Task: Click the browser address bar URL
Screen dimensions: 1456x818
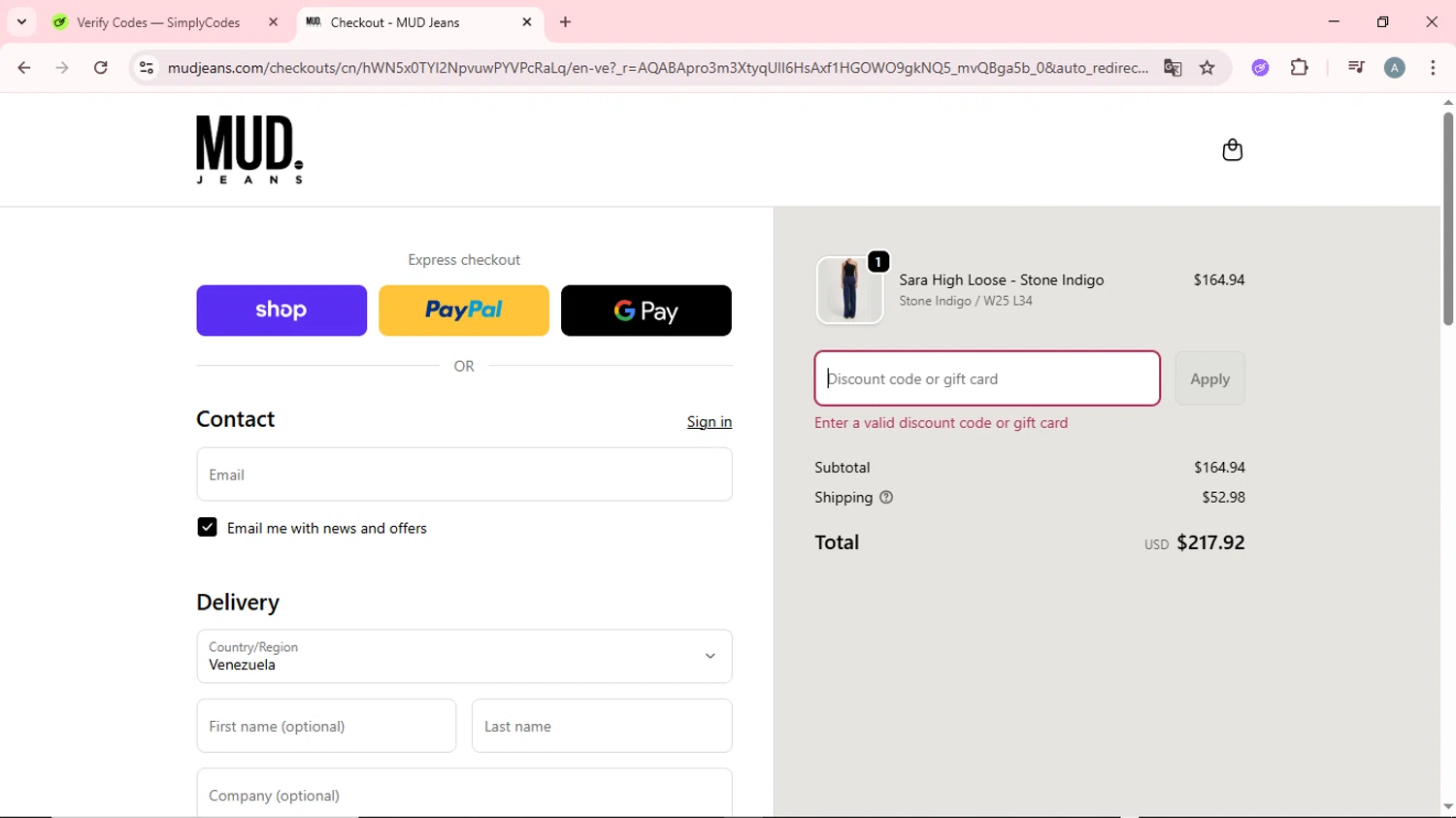Action: click(658, 68)
